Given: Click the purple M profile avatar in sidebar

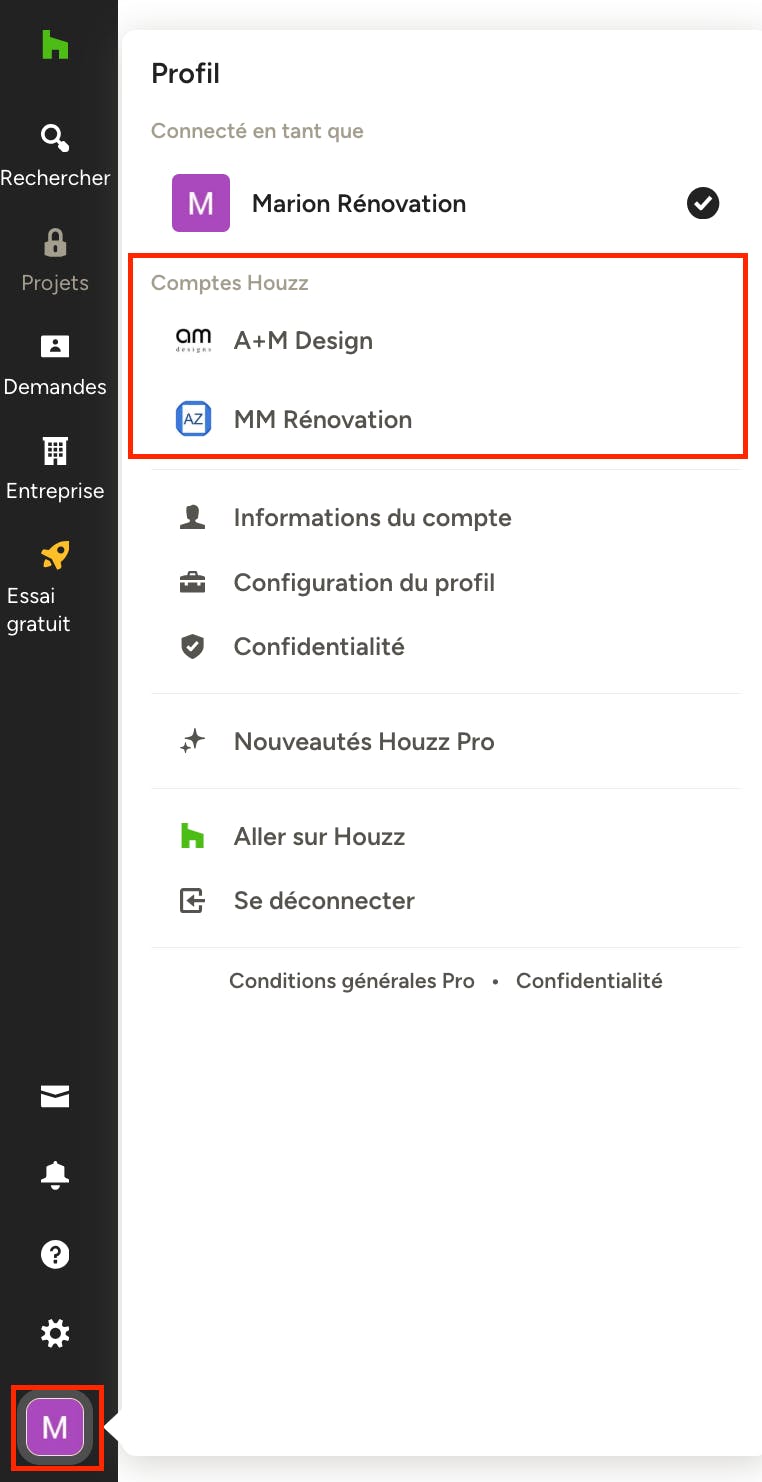Looking at the screenshot, I should [x=55, y=1427].
